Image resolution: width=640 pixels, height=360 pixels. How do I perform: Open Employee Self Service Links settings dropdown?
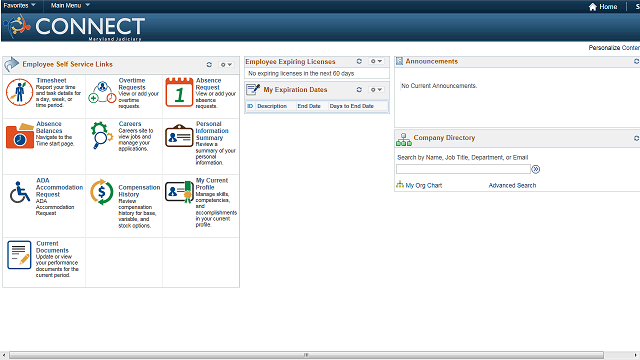(x=226, y=64)
